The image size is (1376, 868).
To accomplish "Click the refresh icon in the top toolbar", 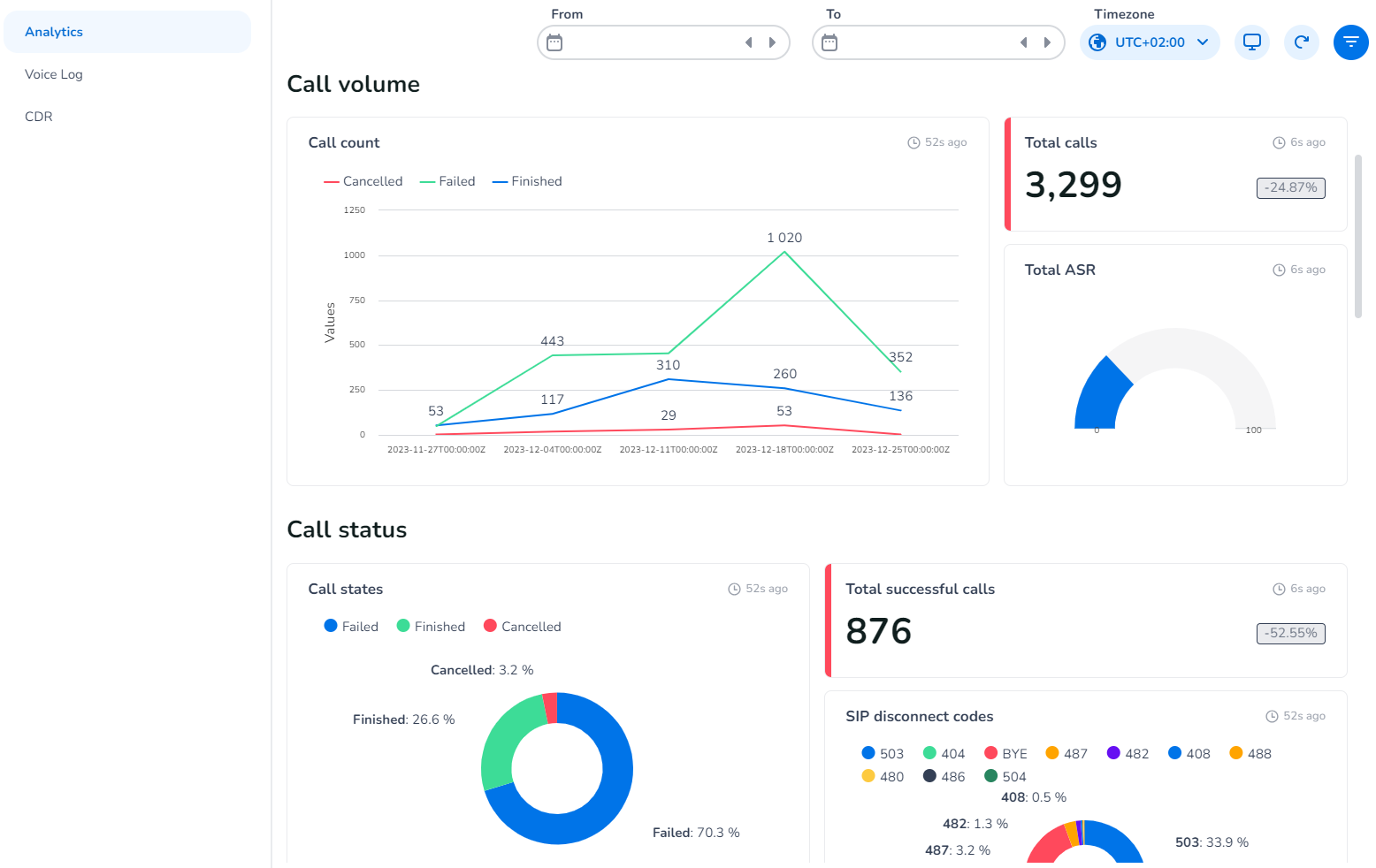I will [x=1301, y=42].
